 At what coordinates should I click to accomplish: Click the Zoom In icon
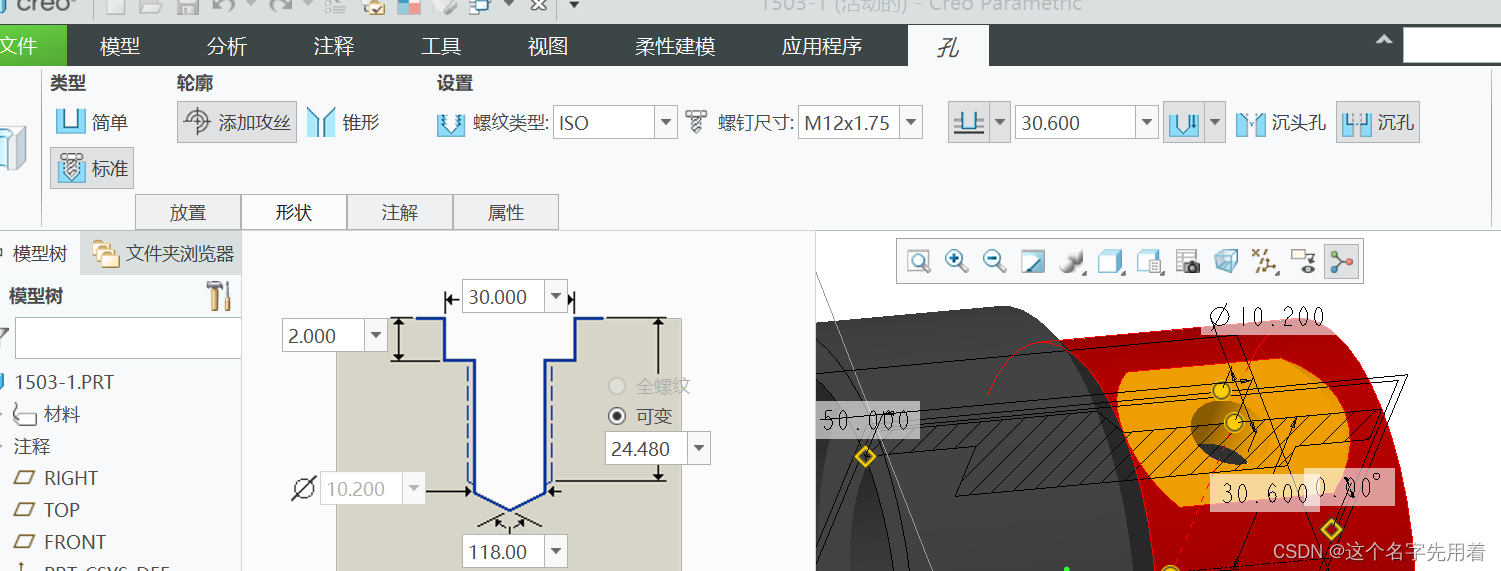(x=957, y=262)
